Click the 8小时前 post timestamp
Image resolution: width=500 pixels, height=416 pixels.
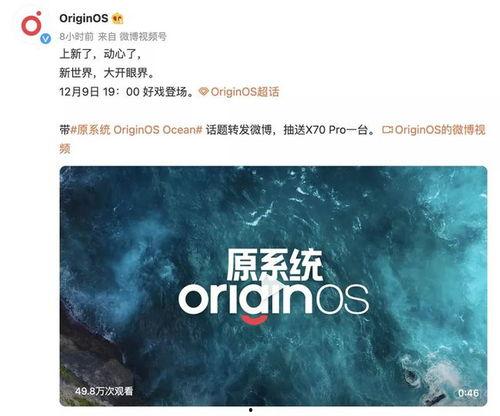click(76, 36)
